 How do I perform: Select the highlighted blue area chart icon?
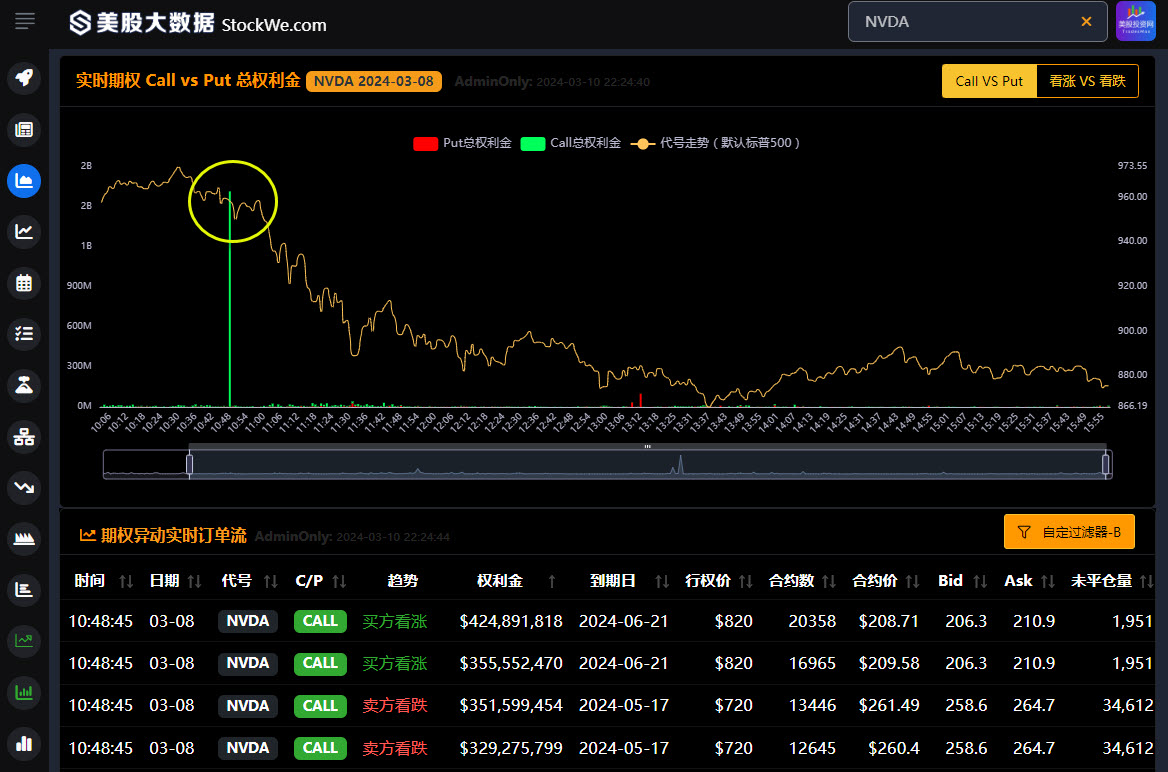click(24, 181)
